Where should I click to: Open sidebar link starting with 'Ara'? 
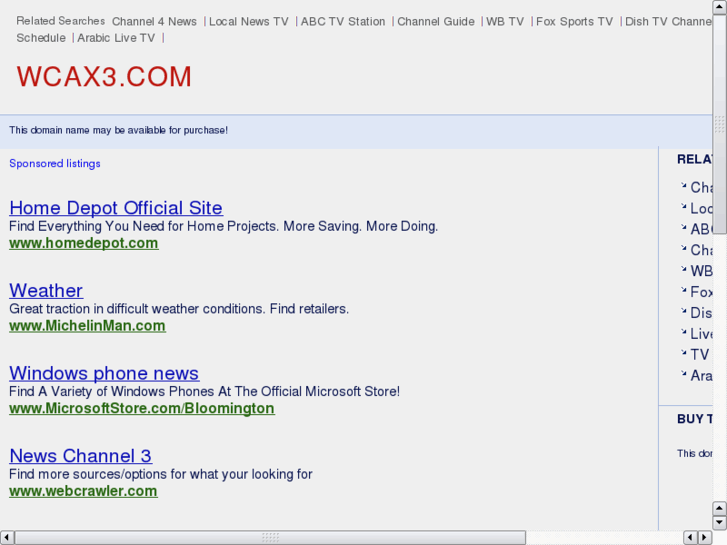701,375
